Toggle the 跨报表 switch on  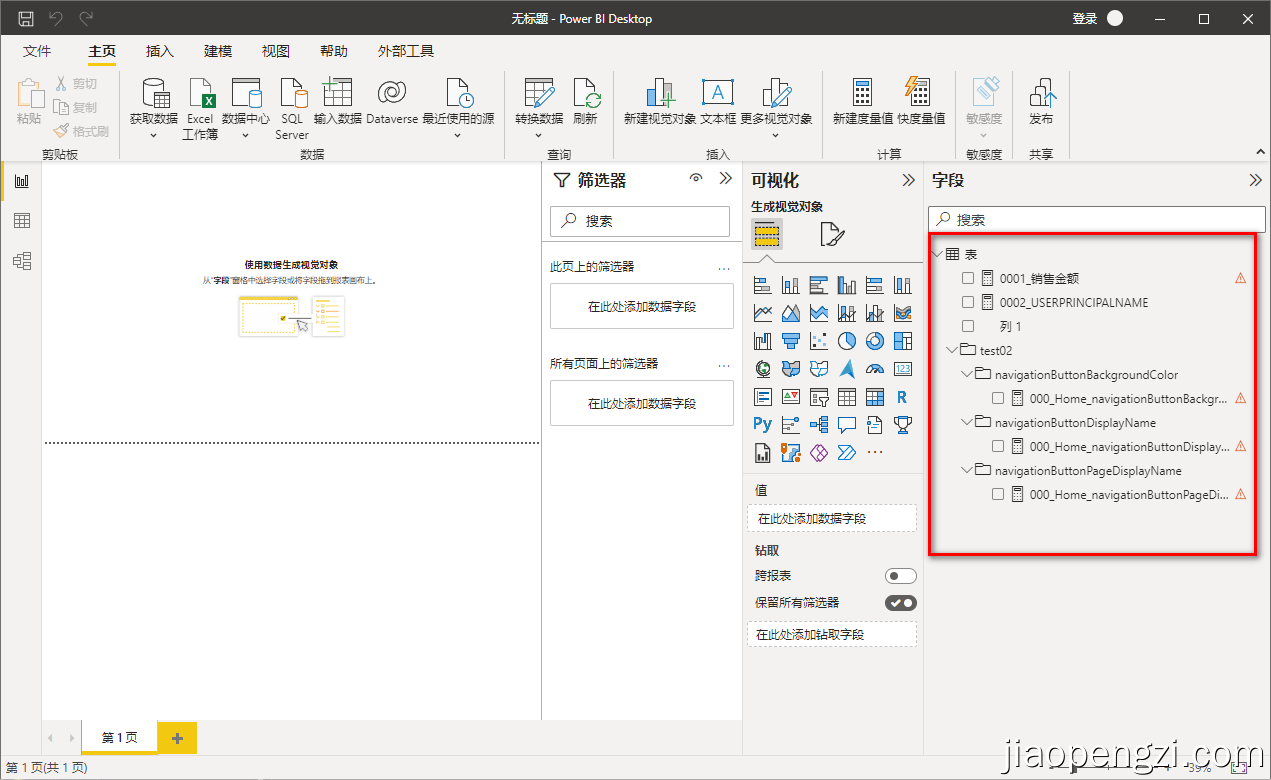point(900,576)
